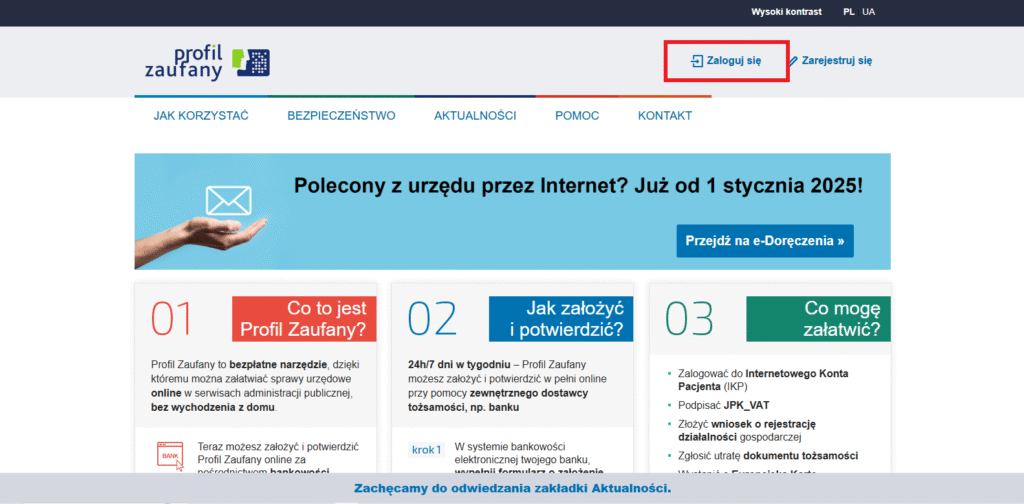The width and height of the screenshot is (1024, 504).
Task: Click the wniosek o rejestrację działalności item
Action: pyautogui.click(x=746, y=430)
